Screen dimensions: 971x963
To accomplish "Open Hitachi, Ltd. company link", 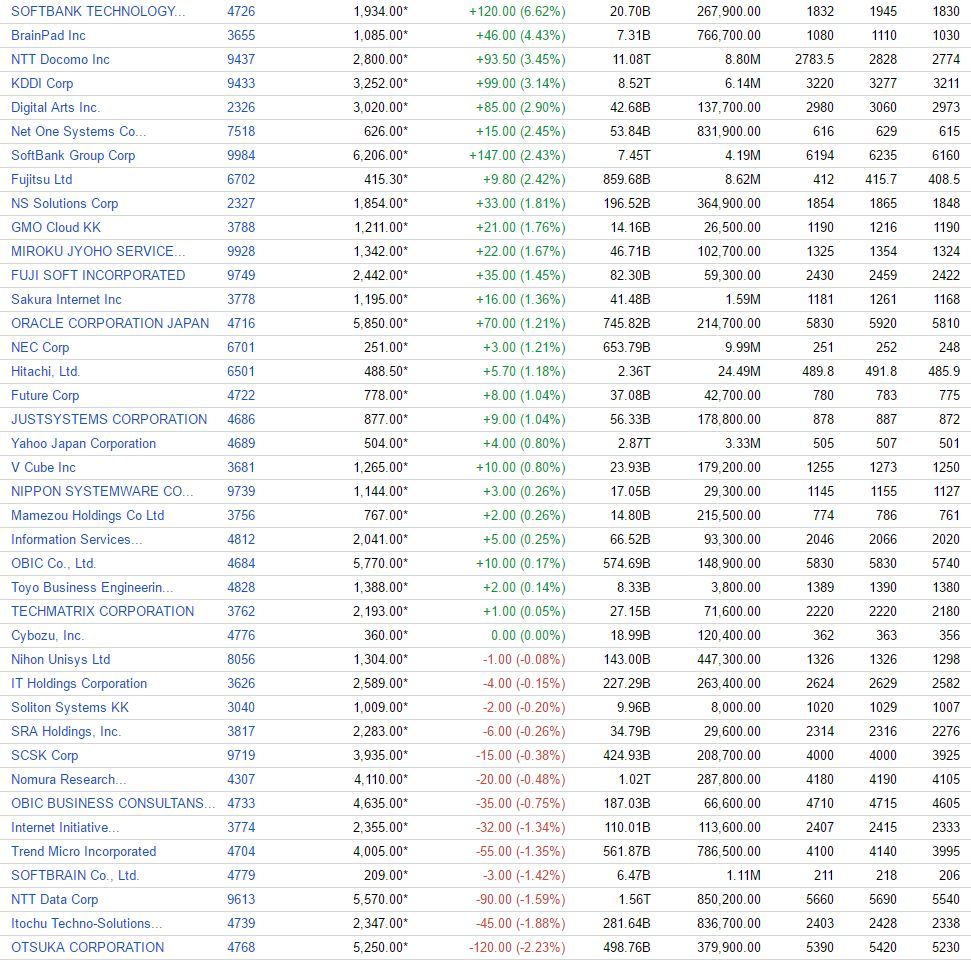I will pyautogui.click(x=45, y=372).
